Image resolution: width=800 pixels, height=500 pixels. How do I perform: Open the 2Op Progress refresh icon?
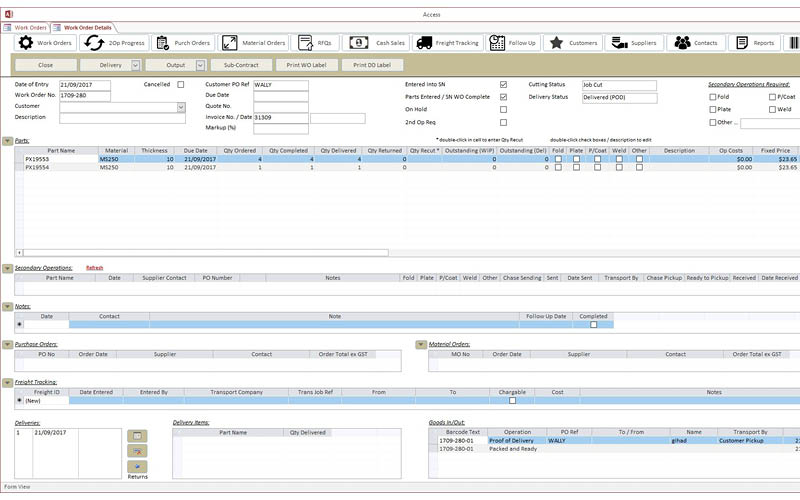94,43
